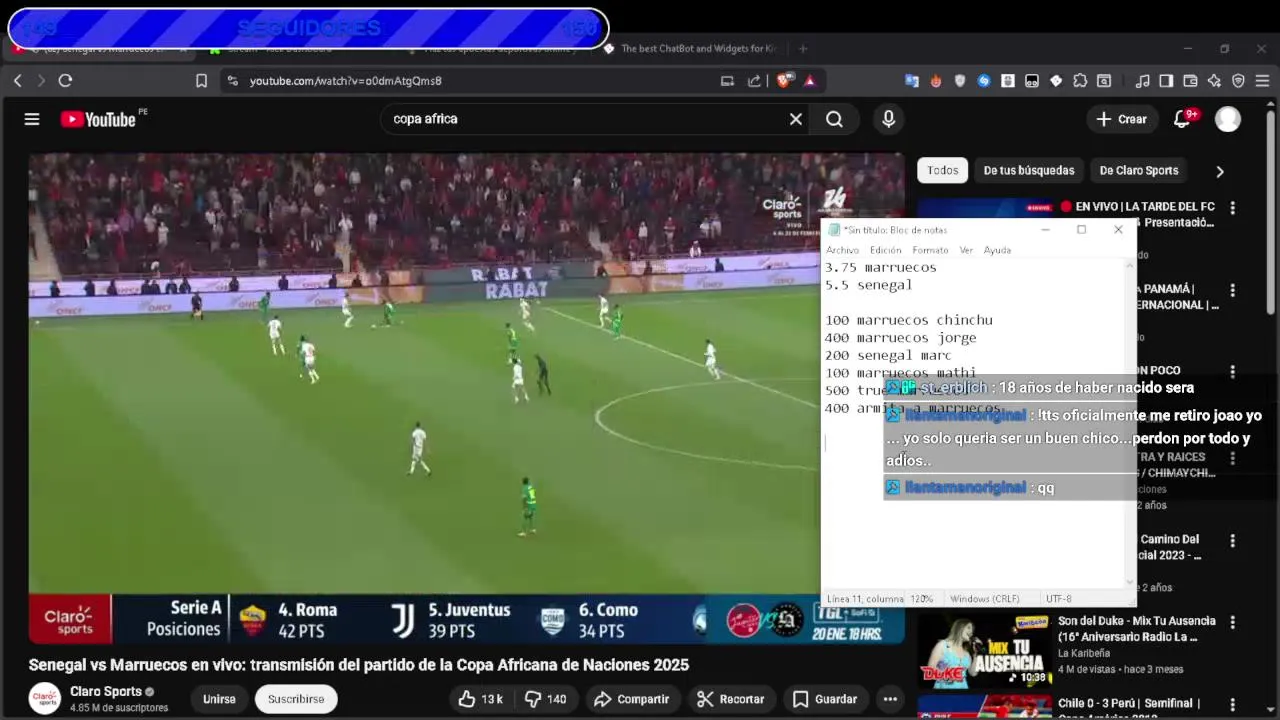1280x720 pixels.
Task: Open options menu for the PANAMÁ video
Action: click(1232, 290)
